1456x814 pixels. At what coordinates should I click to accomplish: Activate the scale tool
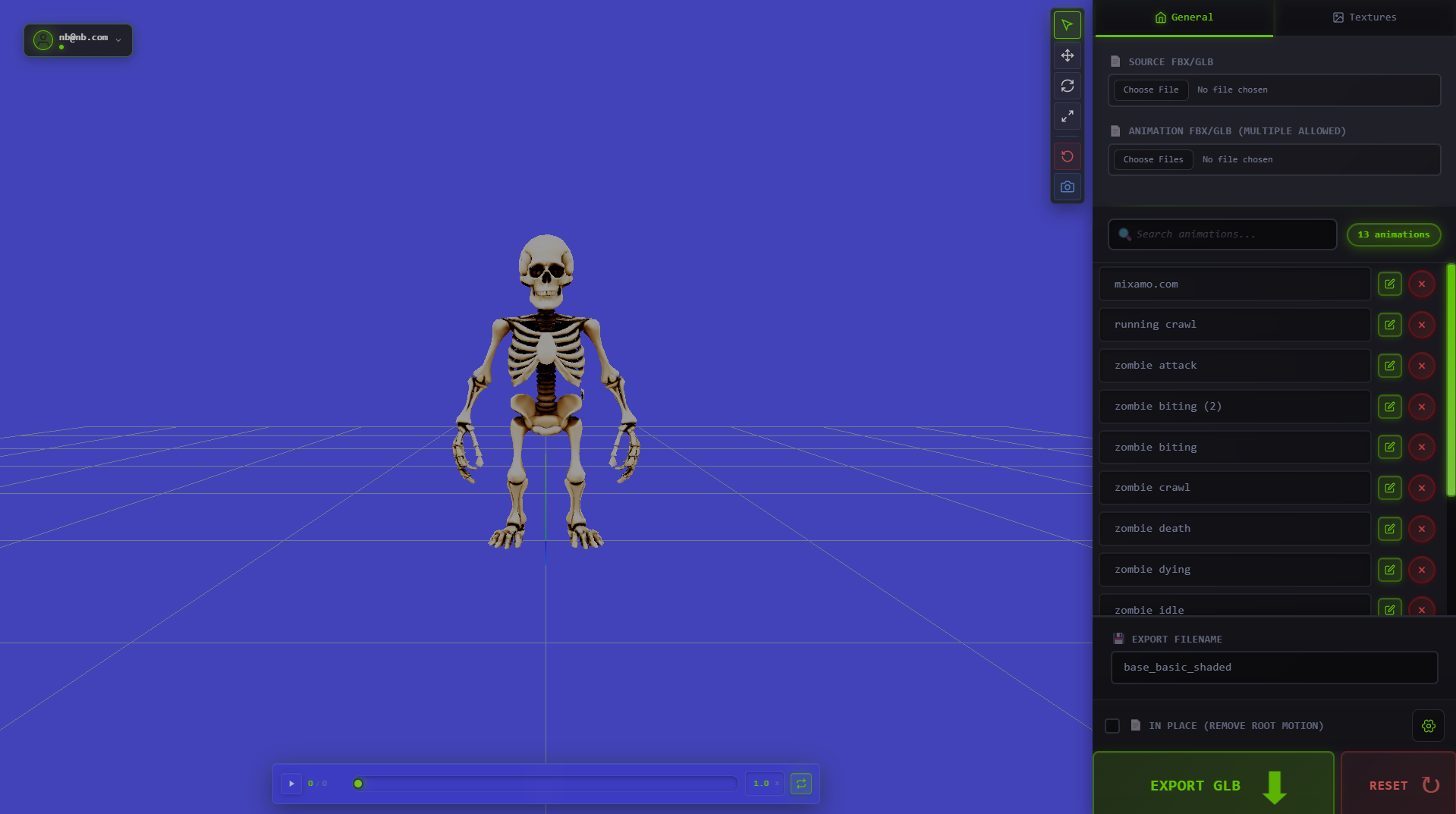coord(1067,116)
